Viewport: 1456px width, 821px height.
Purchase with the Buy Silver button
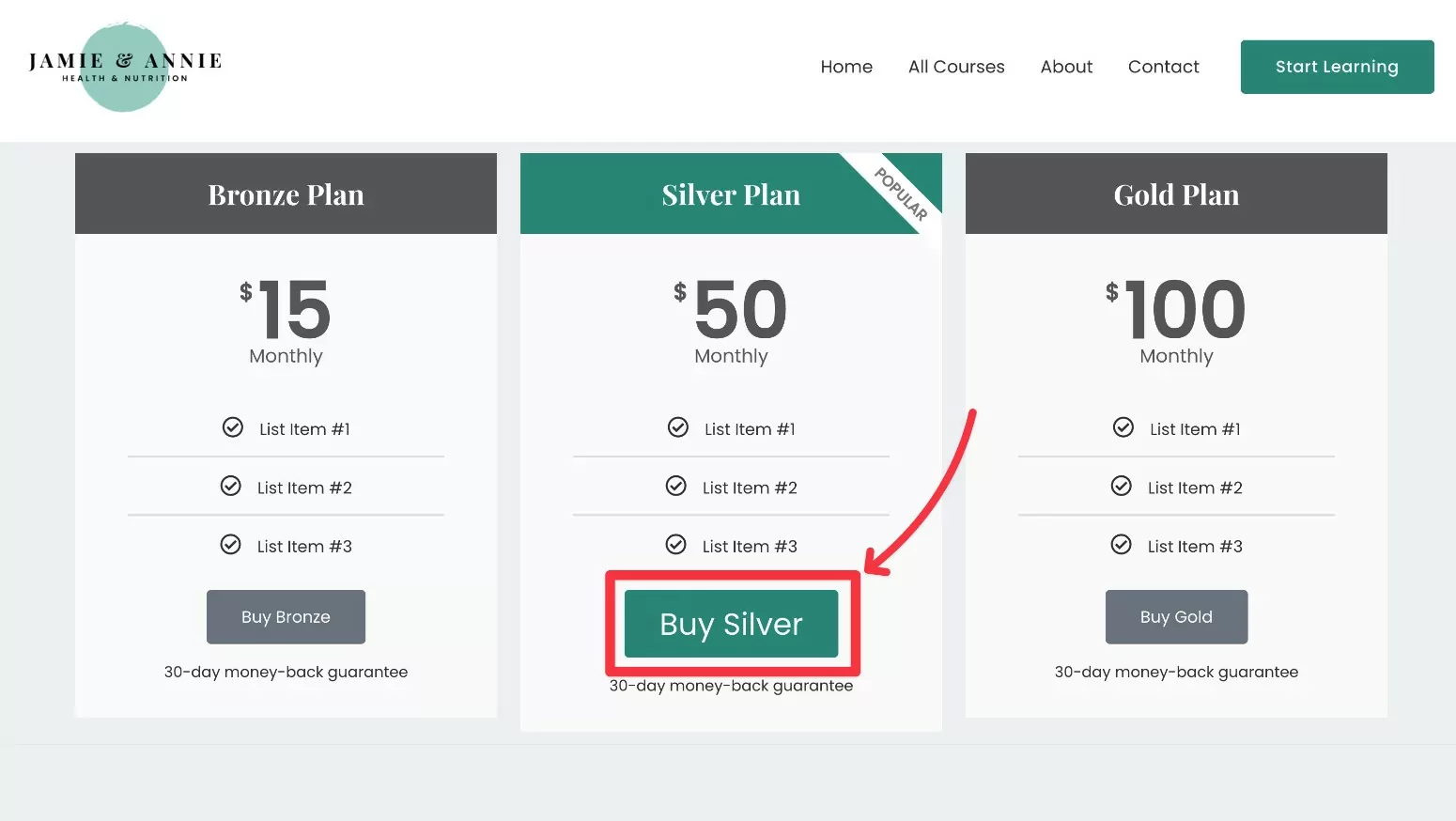coord(731,625)
